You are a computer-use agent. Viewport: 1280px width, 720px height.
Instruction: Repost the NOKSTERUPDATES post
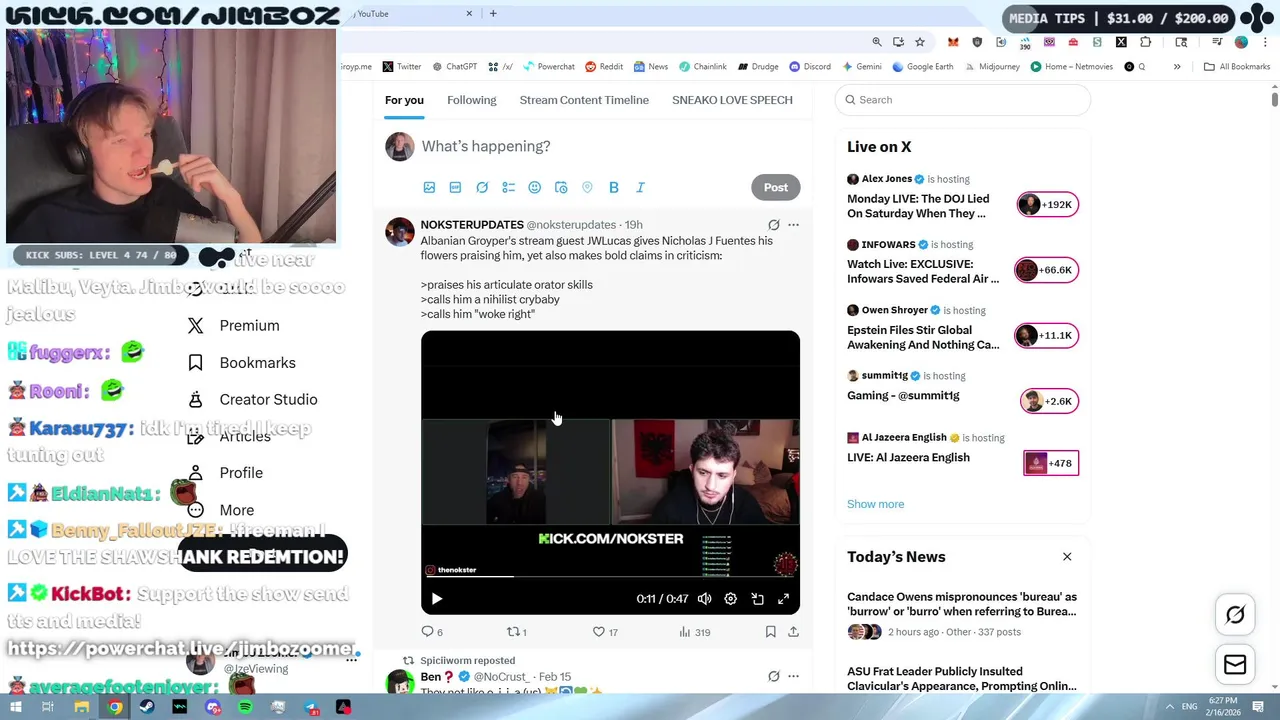517,632
